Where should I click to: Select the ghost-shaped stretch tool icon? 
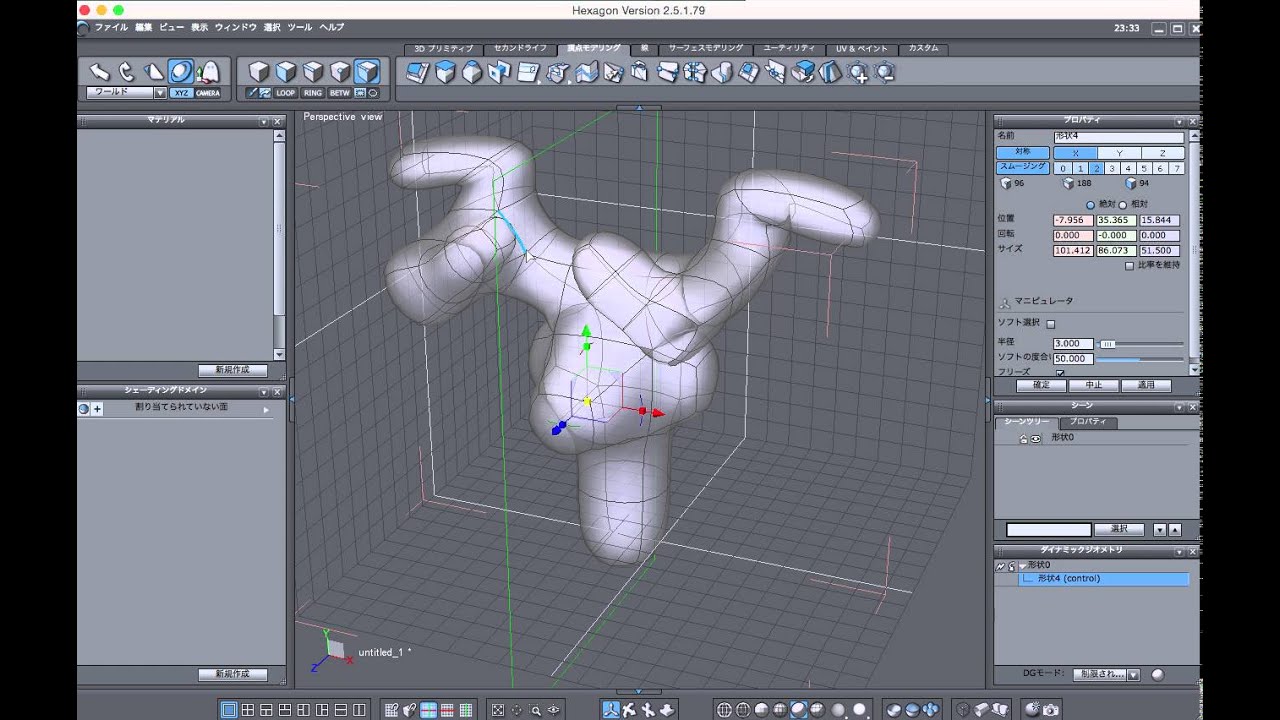(x=208, y=71)
